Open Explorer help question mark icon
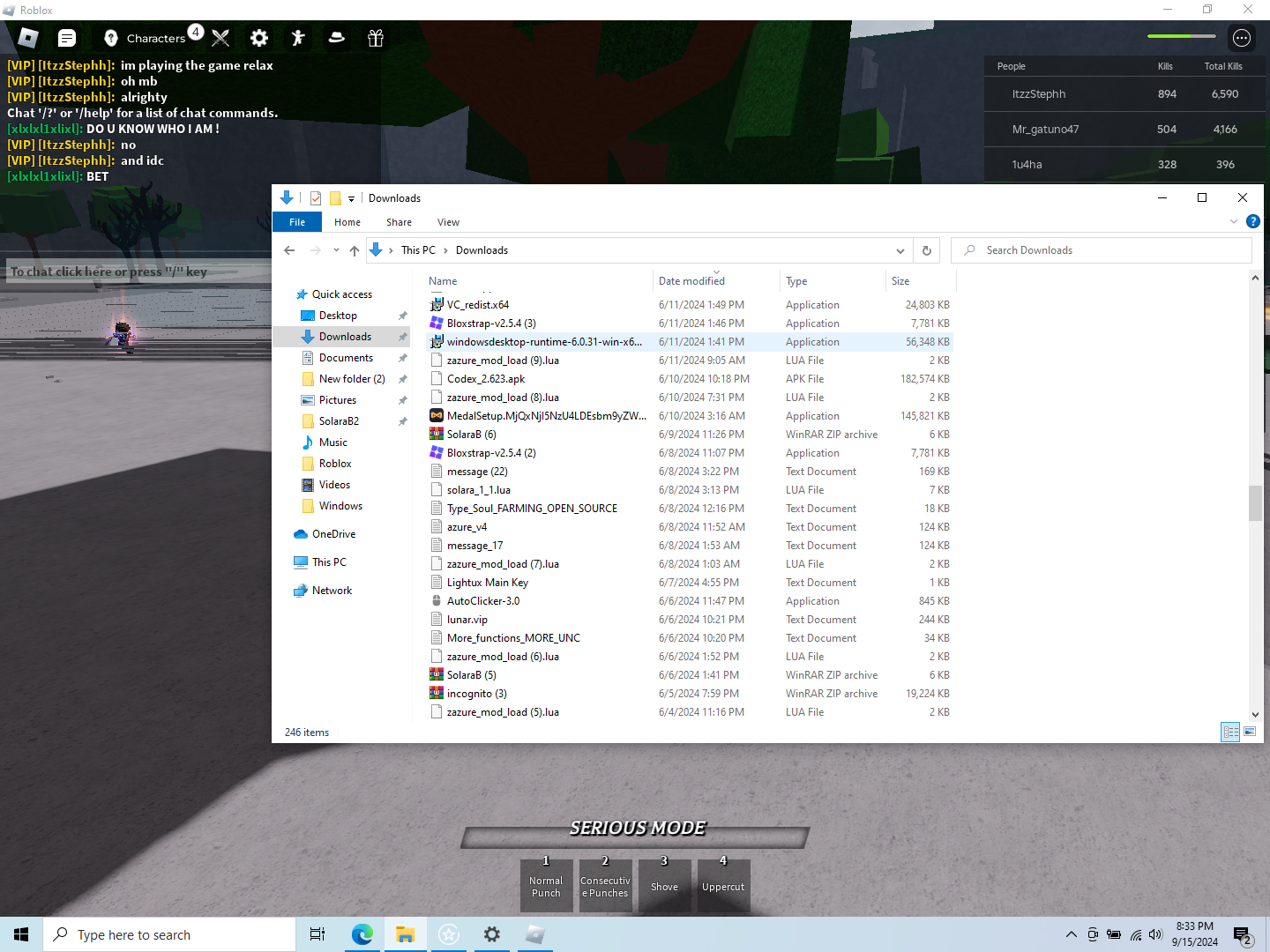 1253,221
